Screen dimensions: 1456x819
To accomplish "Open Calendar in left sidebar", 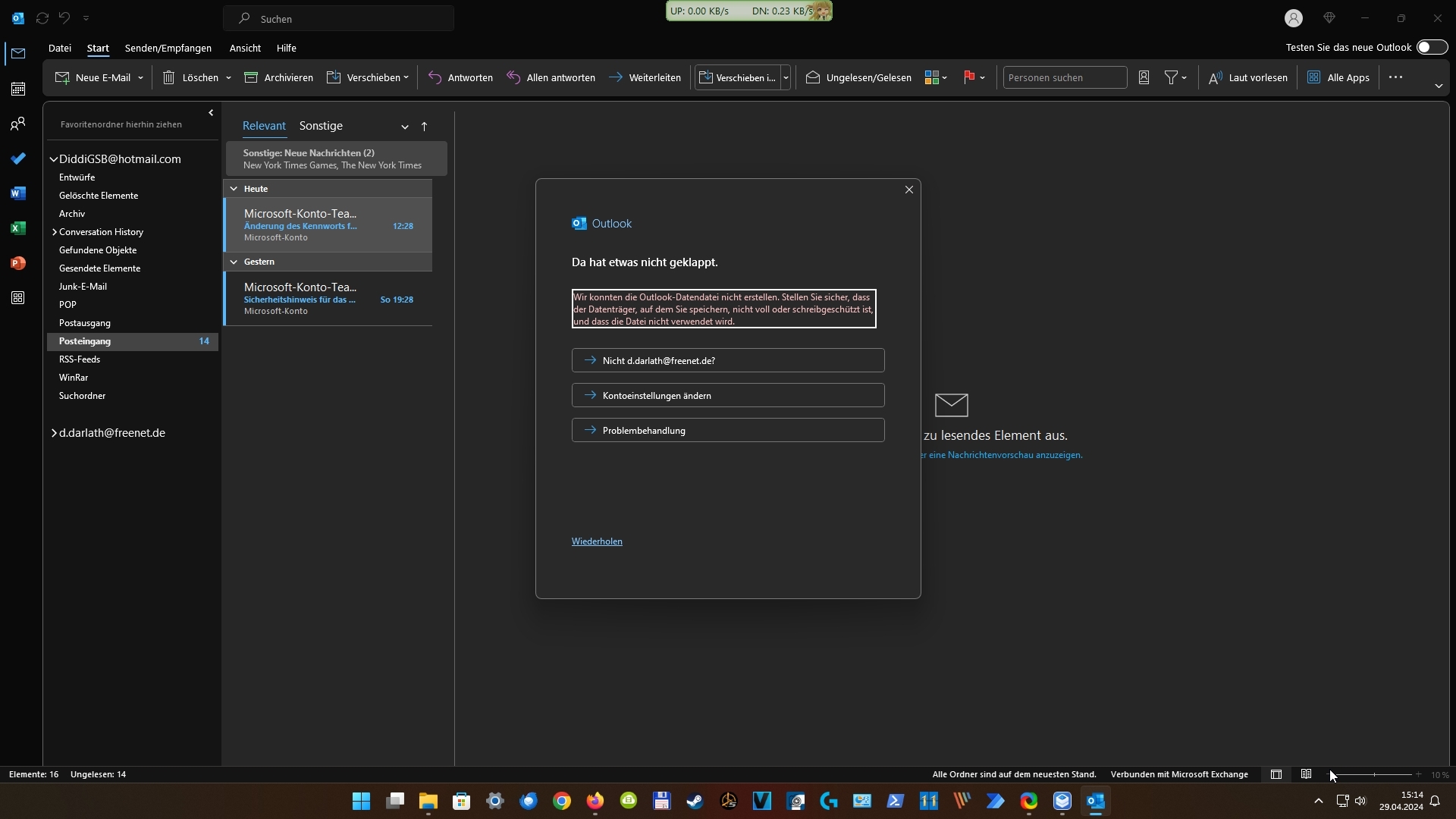I will click(18, 89).
